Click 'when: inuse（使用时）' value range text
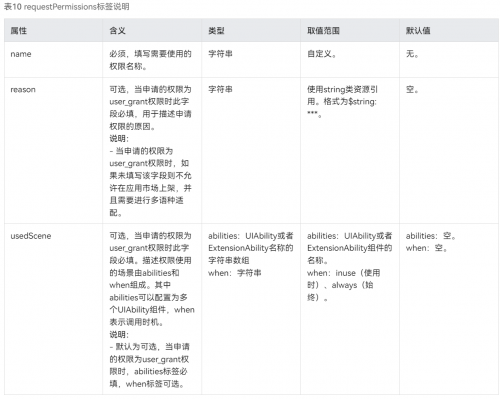This screenshot has height=399, width=500. click(x=343, y=279)
